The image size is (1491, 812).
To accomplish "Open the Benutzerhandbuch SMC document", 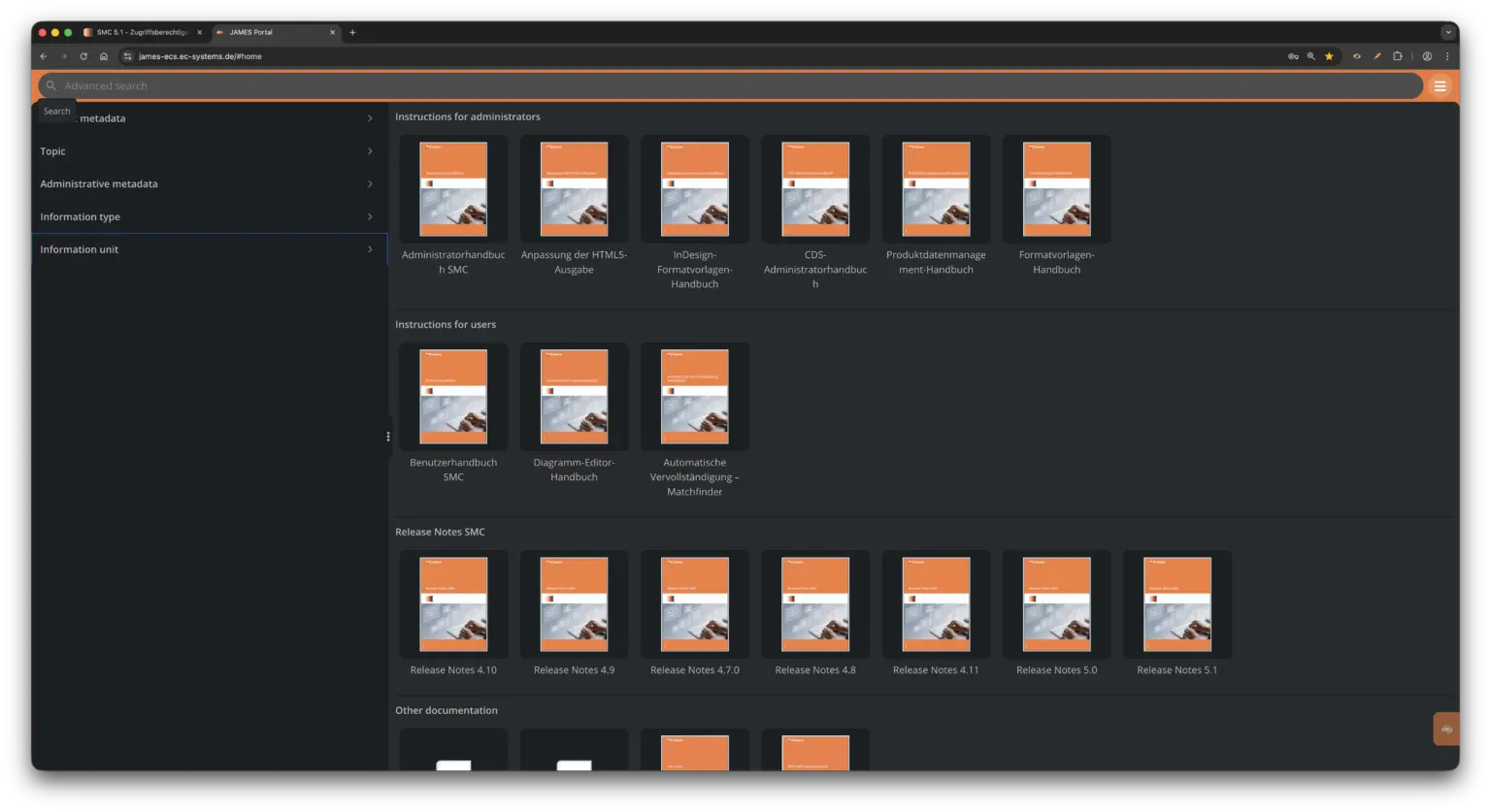I will 453,398.
